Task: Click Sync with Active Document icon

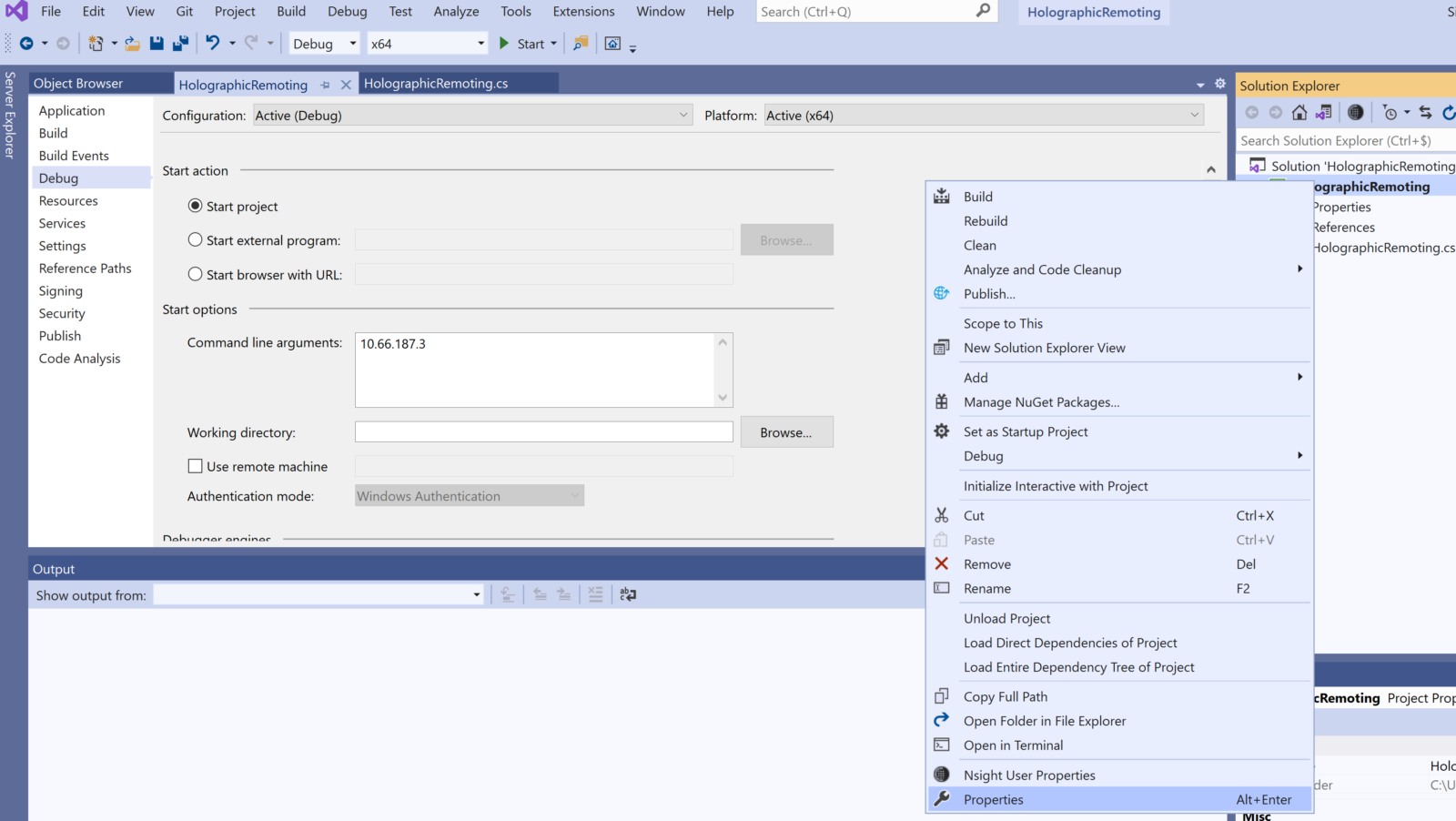Action: coord(1425,112)
